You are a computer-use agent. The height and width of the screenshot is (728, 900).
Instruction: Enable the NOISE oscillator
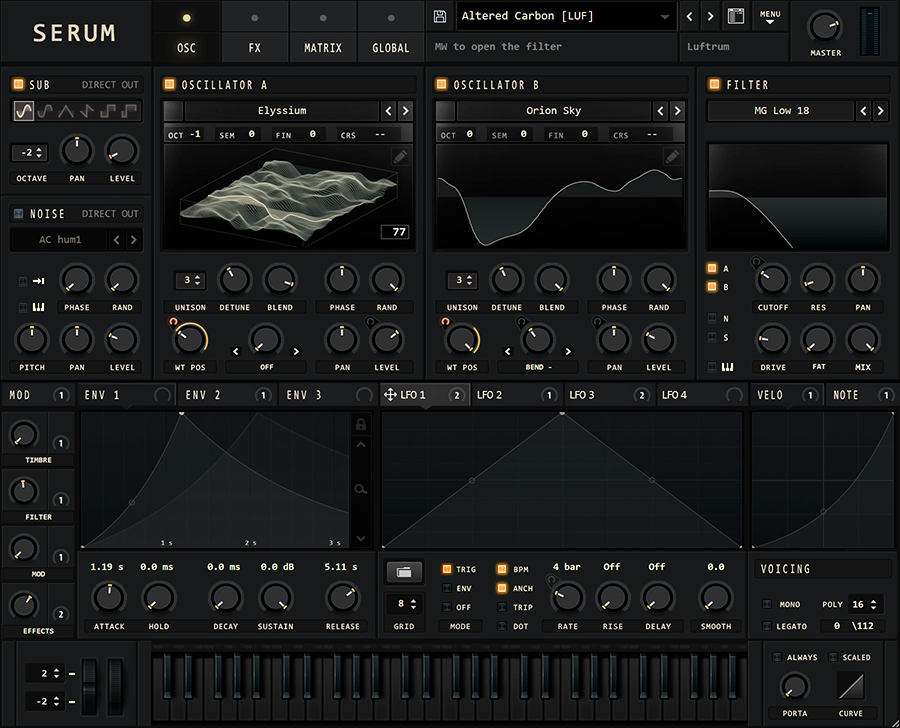pos(18,214)
